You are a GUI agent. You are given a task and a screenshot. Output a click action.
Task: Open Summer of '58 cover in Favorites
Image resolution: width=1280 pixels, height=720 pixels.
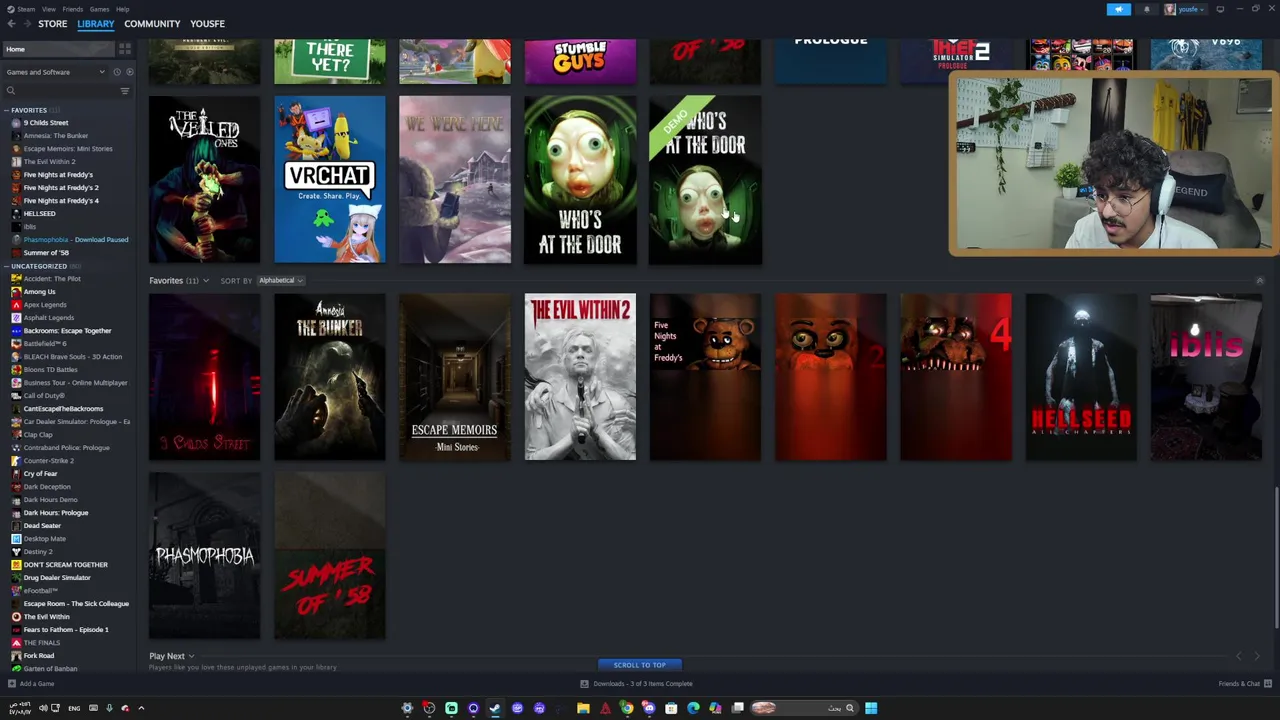tap(329, 555)
